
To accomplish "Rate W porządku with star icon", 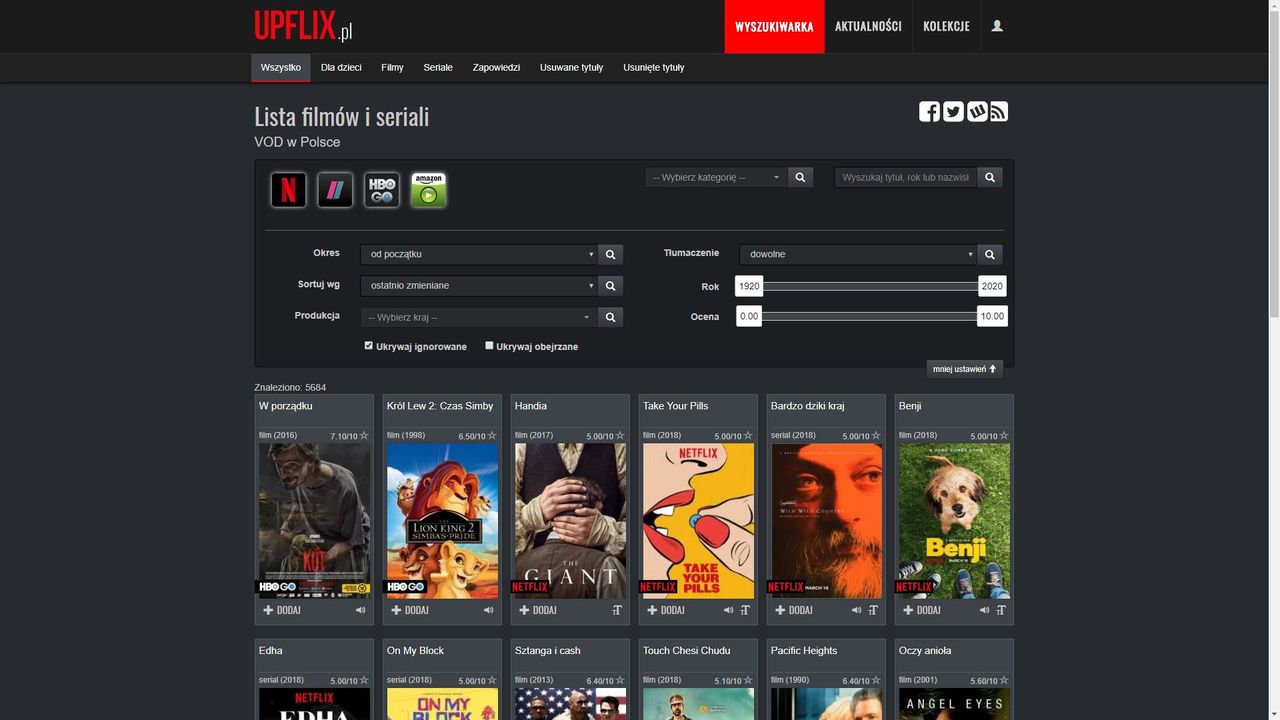I will (364, 436).
